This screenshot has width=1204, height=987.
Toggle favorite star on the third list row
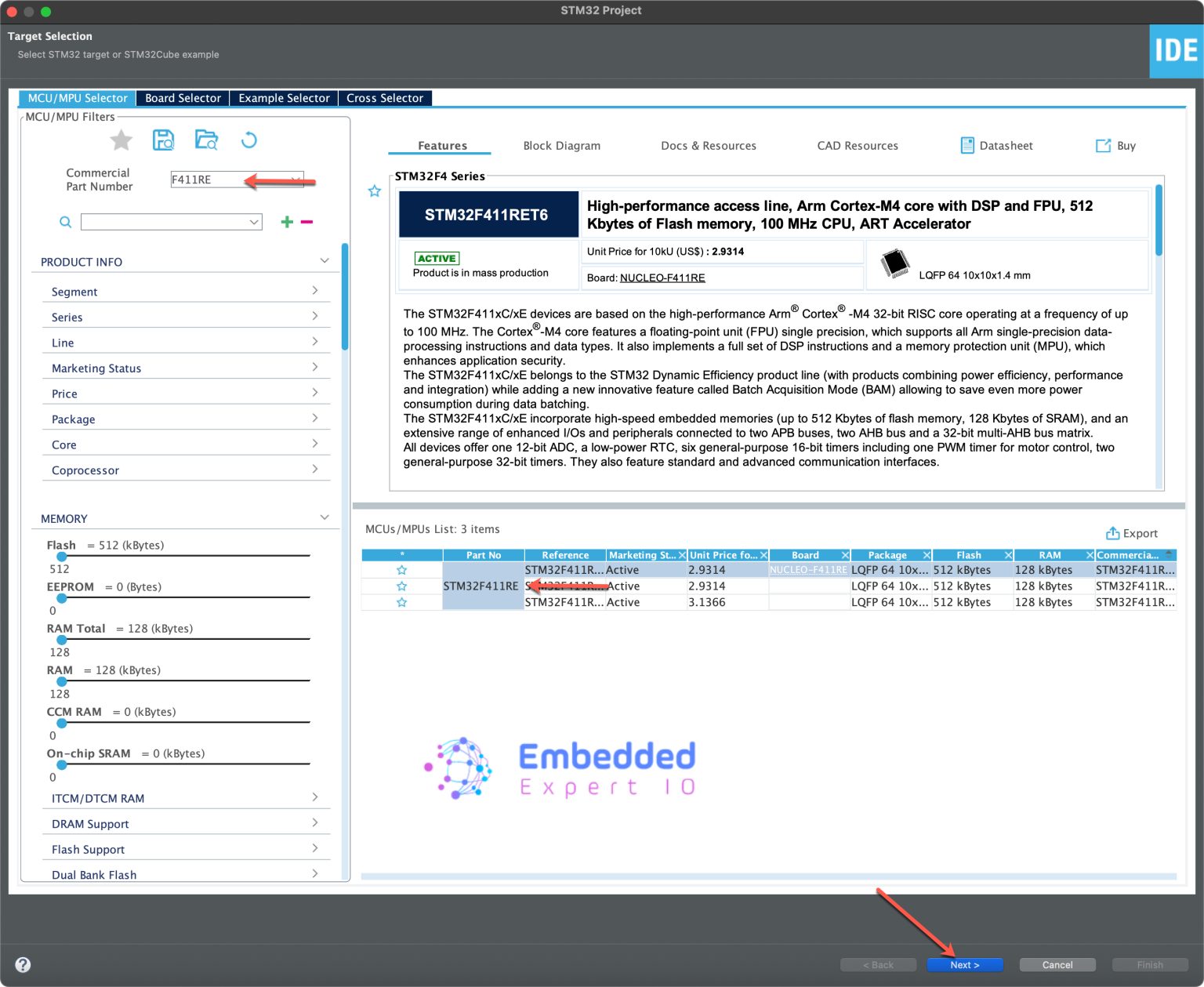coord(401,602)
